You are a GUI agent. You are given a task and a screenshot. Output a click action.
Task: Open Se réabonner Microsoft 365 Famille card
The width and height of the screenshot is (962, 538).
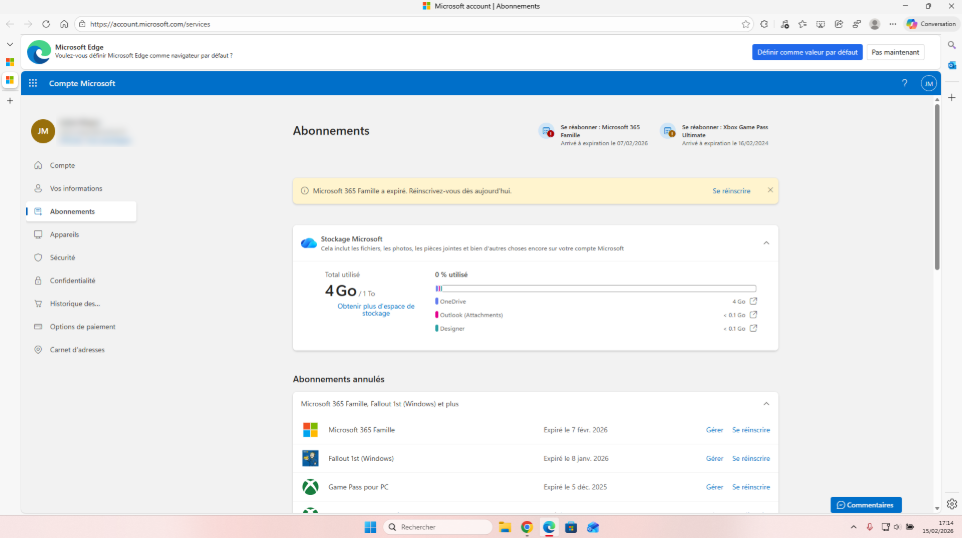pos(593,134)
